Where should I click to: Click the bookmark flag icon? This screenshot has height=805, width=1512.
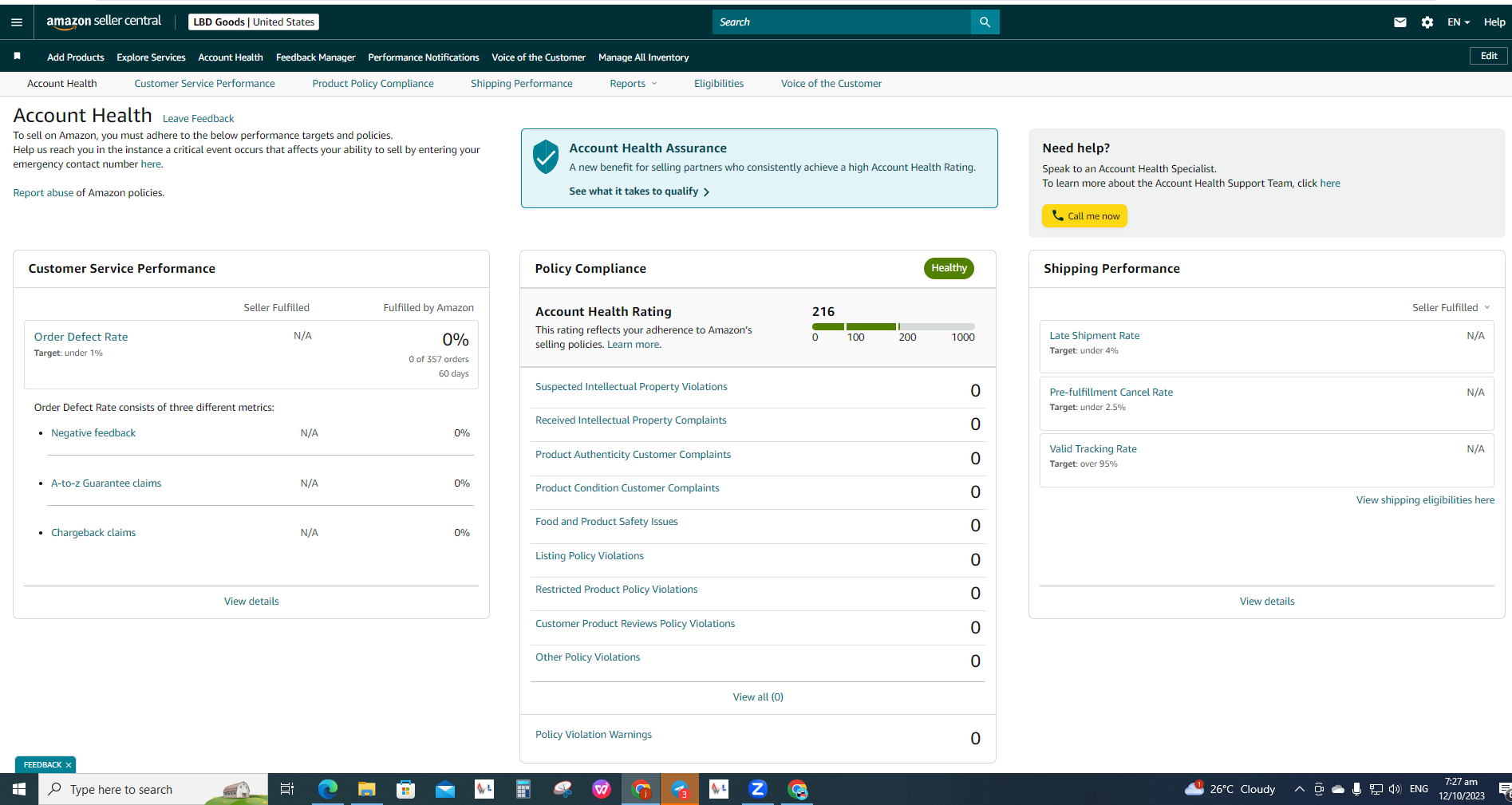17,56
